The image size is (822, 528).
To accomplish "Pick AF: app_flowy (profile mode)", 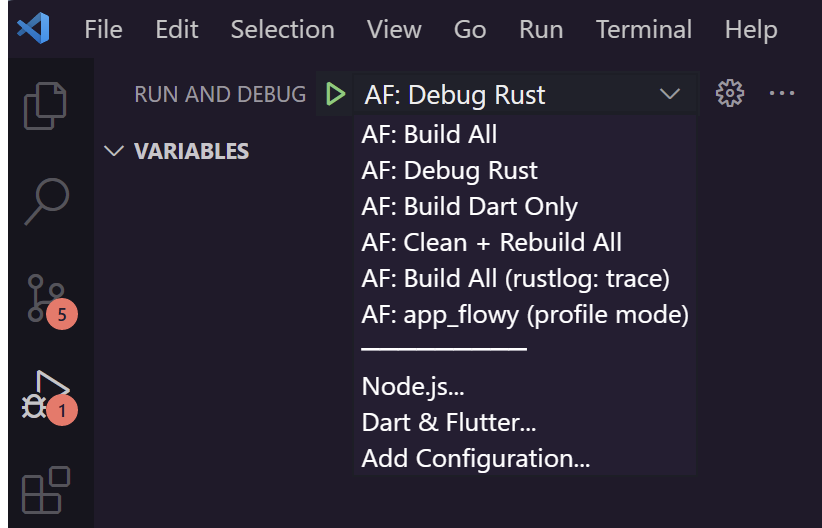I will [x=525, y=315].
